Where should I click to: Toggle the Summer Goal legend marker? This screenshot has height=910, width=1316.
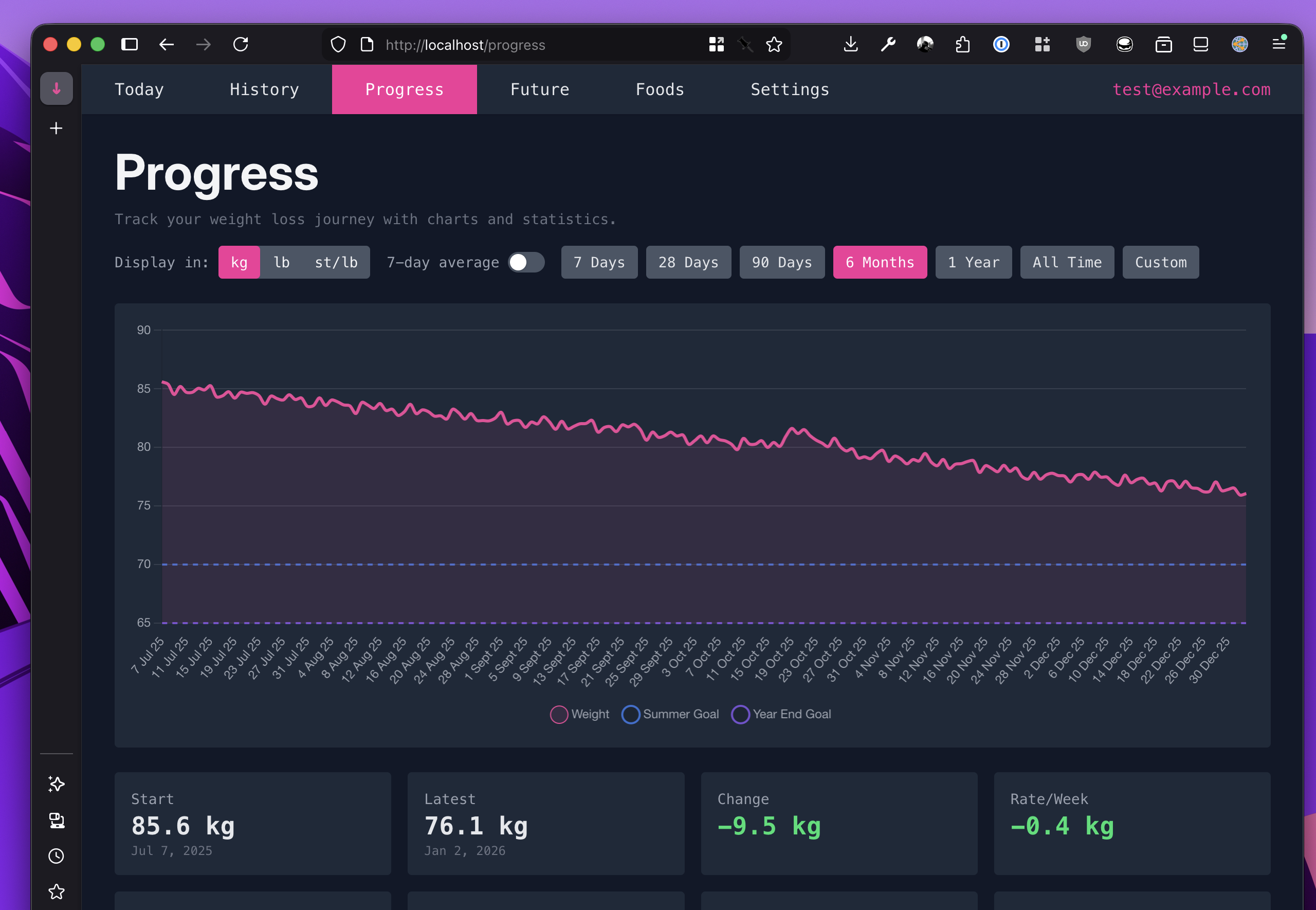tap(630, 715)
